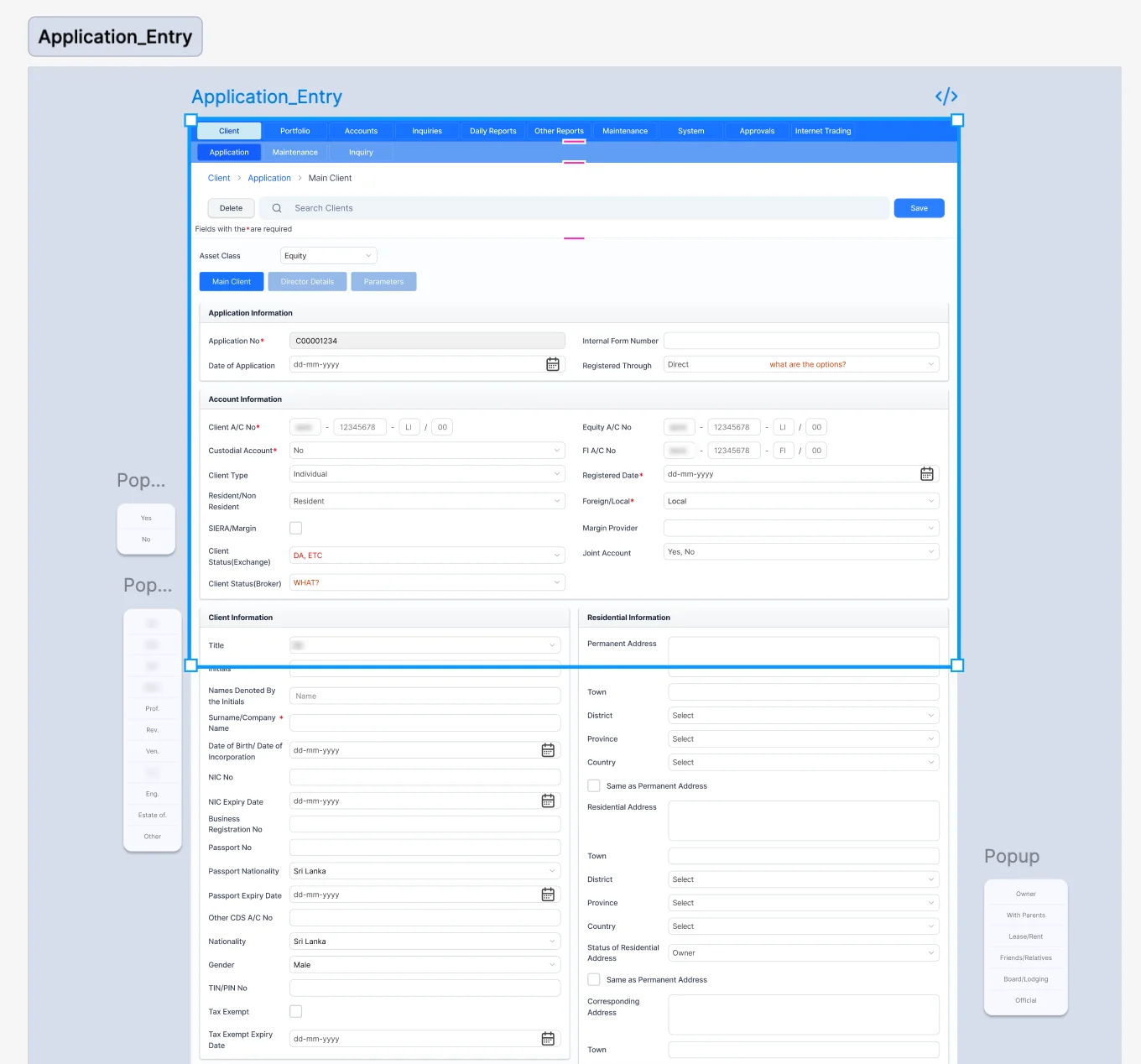Click the Application breadcrumb link
The image size is (1141, 1064).
269,178
